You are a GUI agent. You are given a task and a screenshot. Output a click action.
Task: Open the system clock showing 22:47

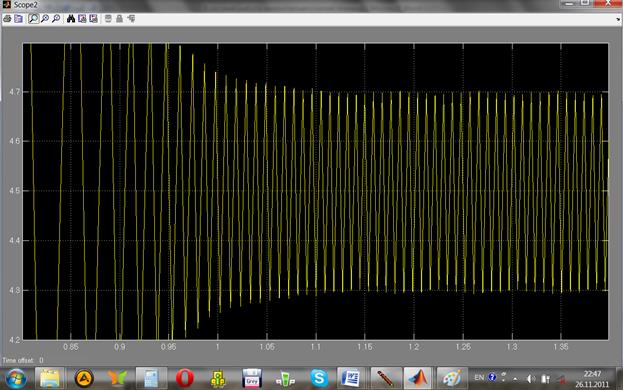592,379
